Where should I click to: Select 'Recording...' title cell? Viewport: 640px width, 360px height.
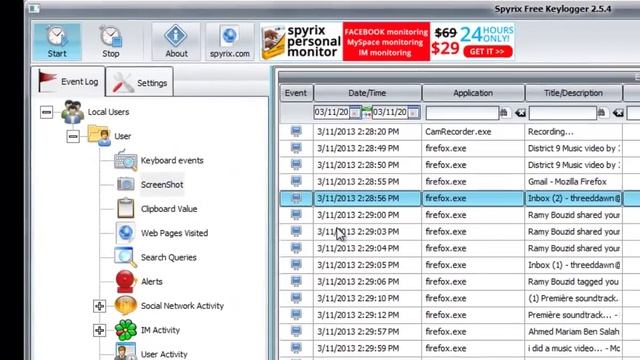click(573, 132)
